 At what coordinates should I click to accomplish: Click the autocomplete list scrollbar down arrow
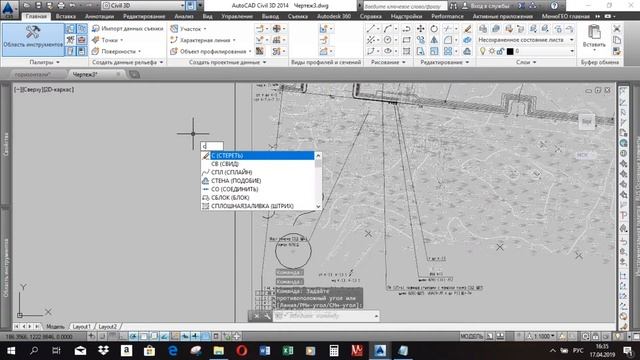click(x=318, y=207)
